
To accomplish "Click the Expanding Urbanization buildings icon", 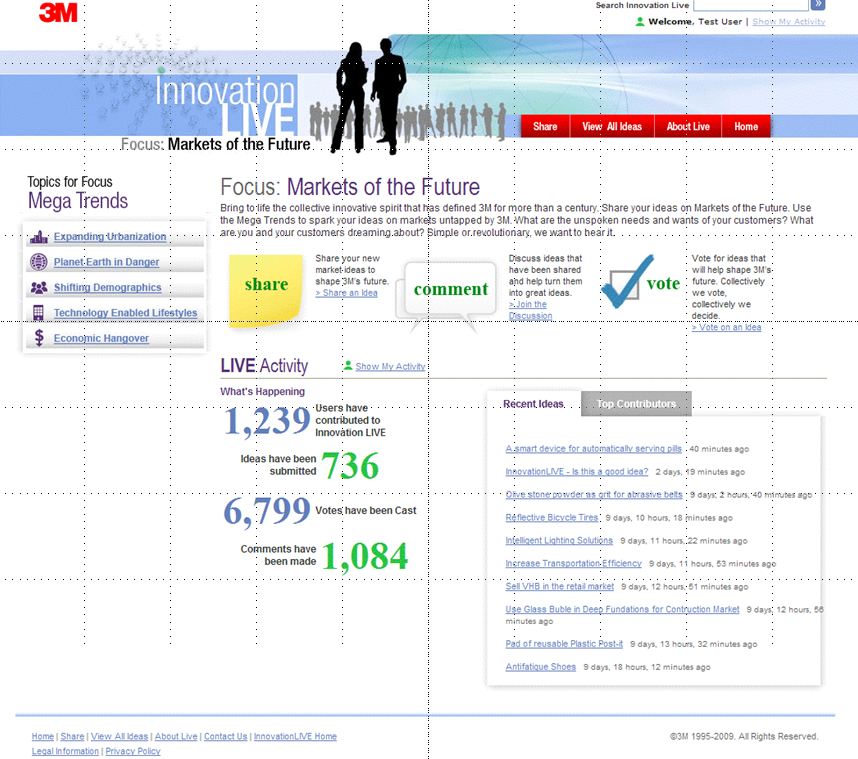I will [38, 237].
